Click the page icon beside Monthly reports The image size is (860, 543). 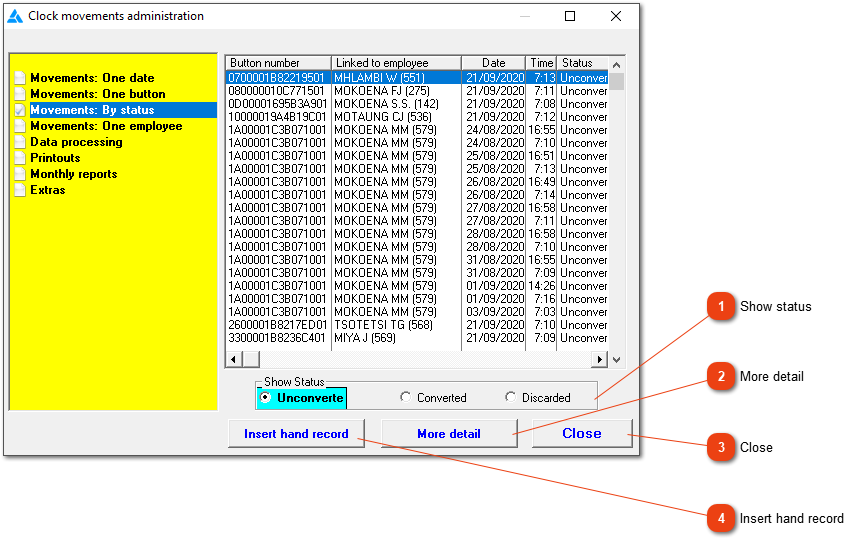(x=20, y=174)
